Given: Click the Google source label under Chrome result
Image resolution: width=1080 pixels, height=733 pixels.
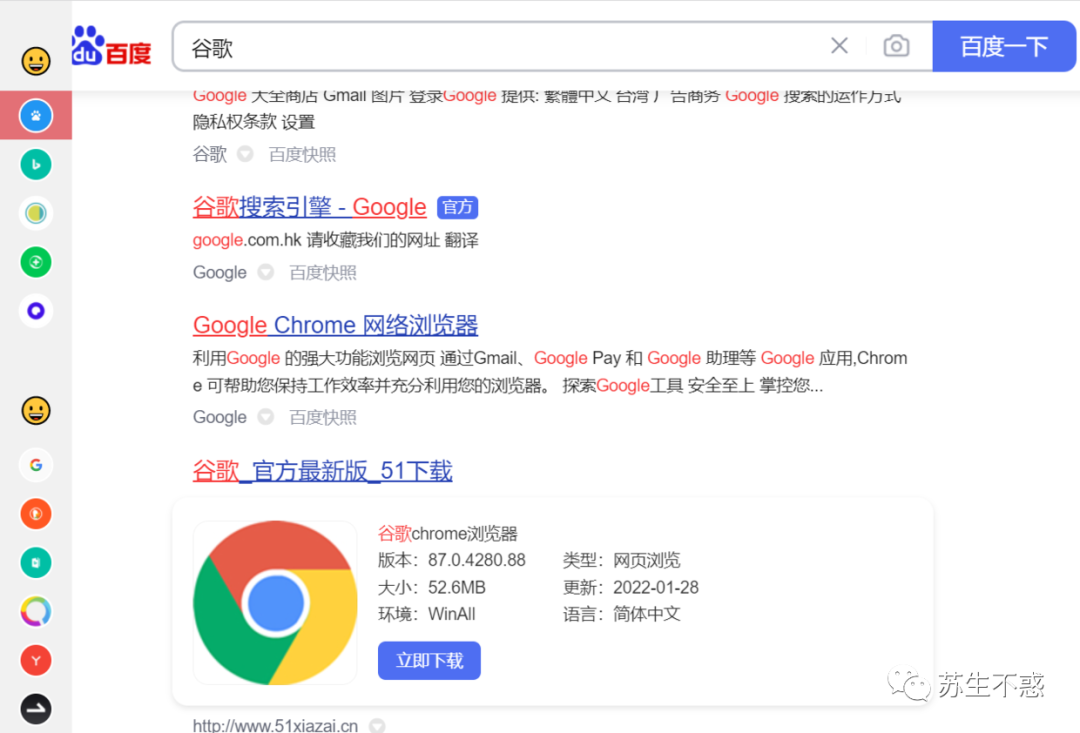Looking at the screenshot, I should pyautogui.click(x=220, y=417).
